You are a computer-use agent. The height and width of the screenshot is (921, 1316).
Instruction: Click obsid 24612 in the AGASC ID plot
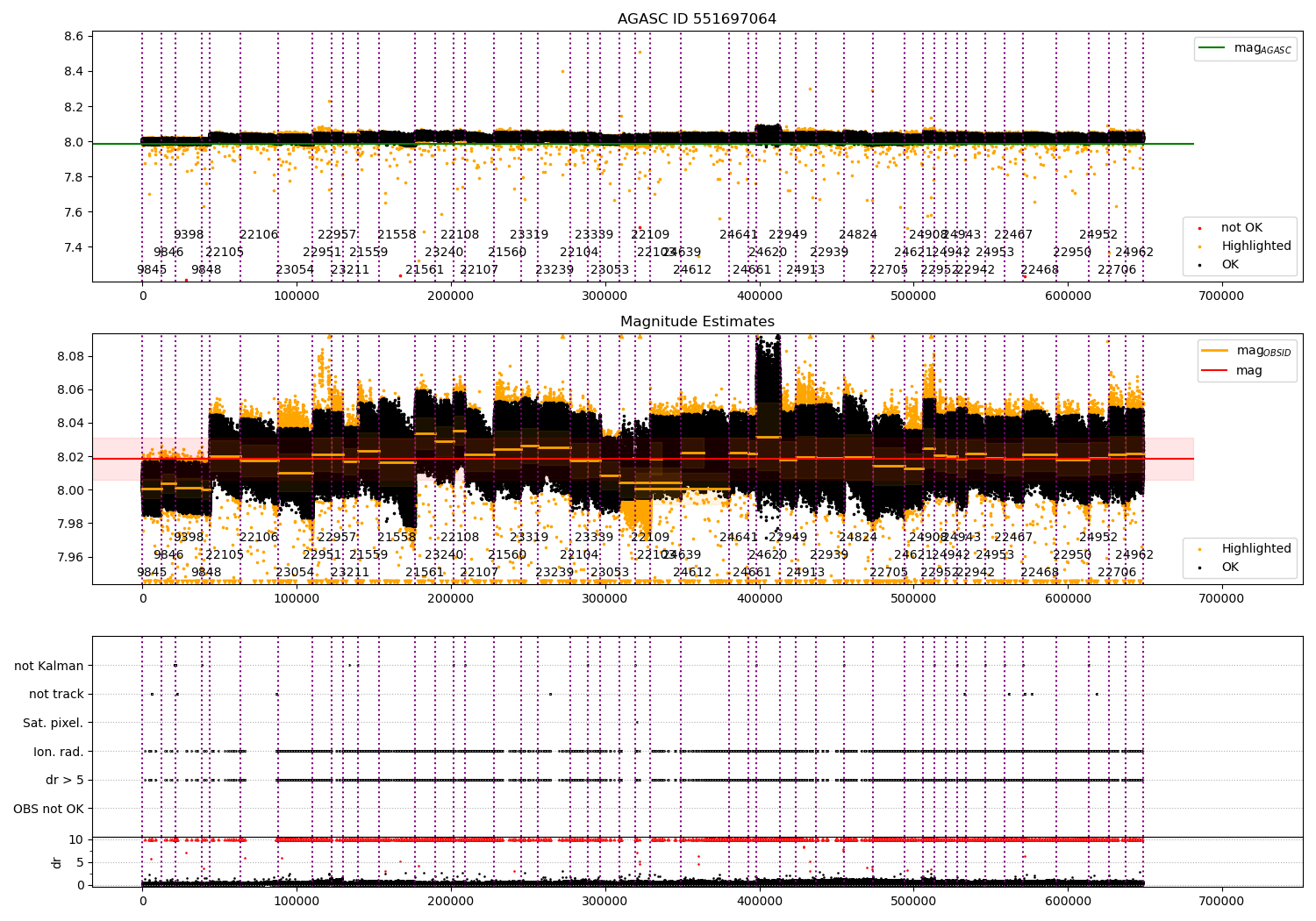(692, 270)
